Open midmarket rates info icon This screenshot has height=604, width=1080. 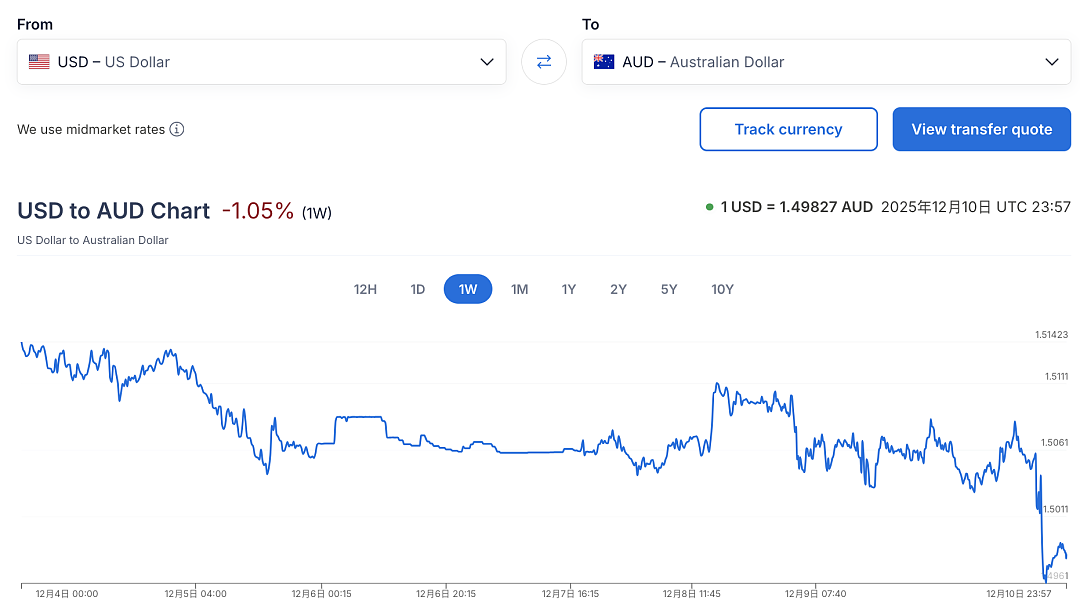(x=177, y=129)
